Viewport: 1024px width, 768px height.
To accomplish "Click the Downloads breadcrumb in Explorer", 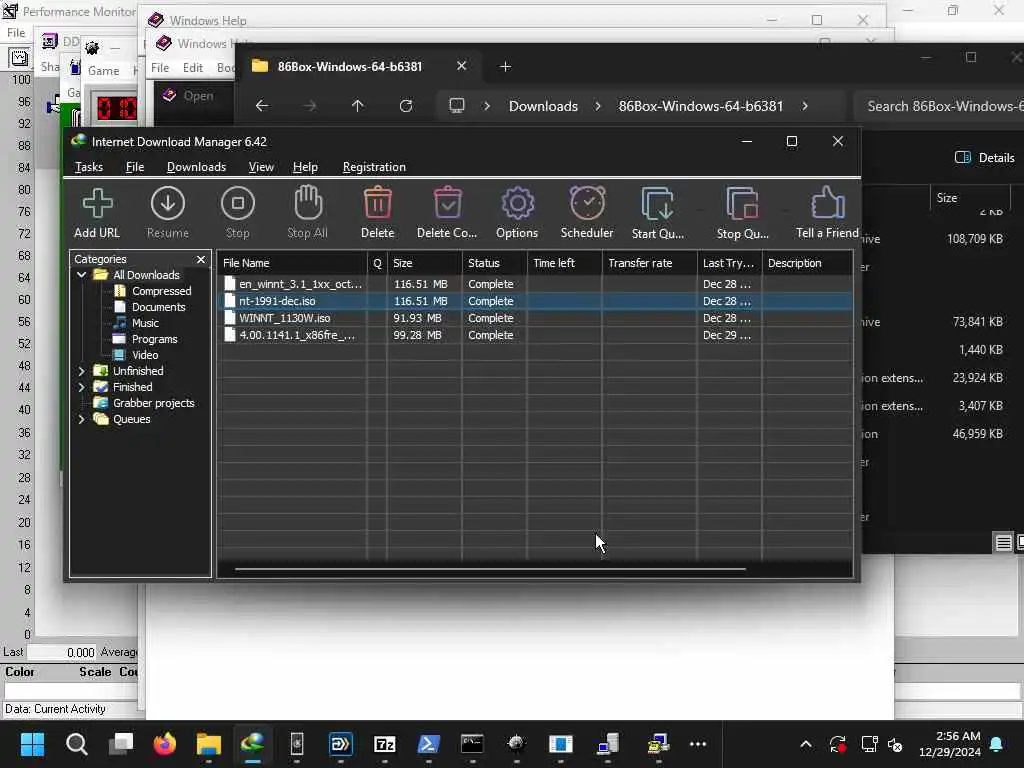I will (x=543, y=106).
